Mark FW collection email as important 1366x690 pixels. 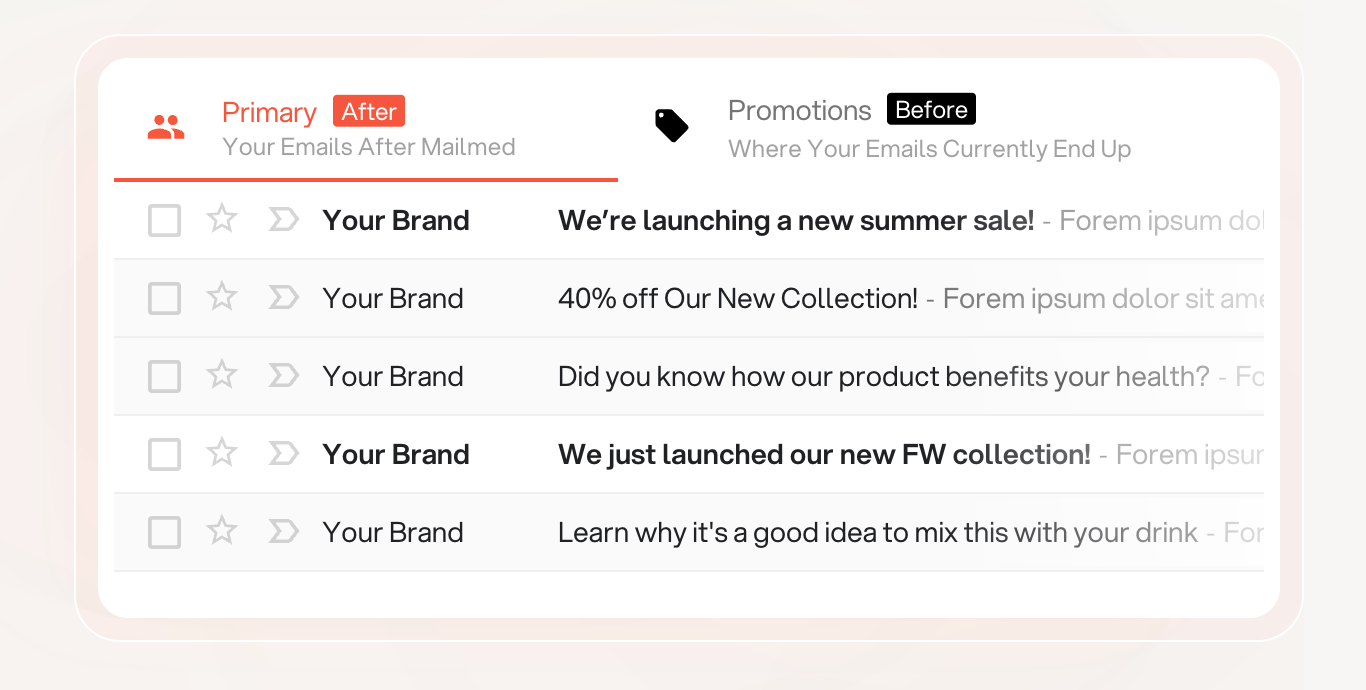(284, 453)
